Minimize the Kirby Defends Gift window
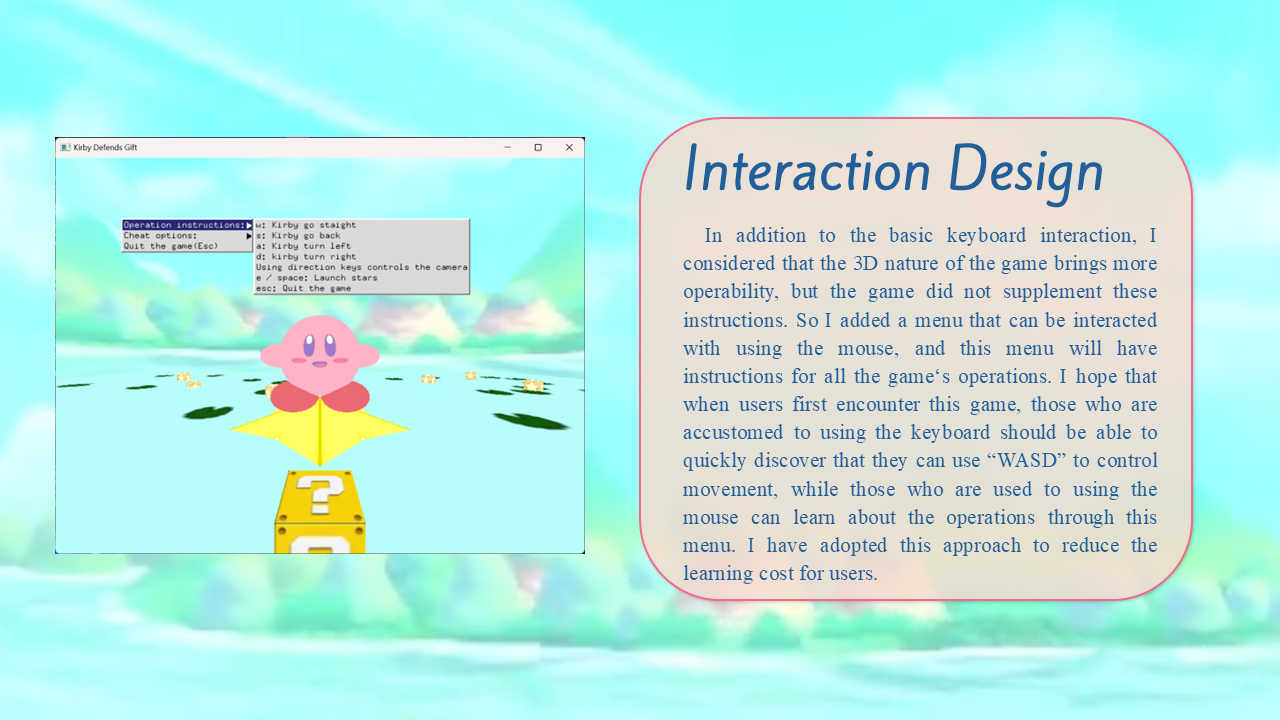The width and height of the screenshot is (1280, 720). [507, 147]
